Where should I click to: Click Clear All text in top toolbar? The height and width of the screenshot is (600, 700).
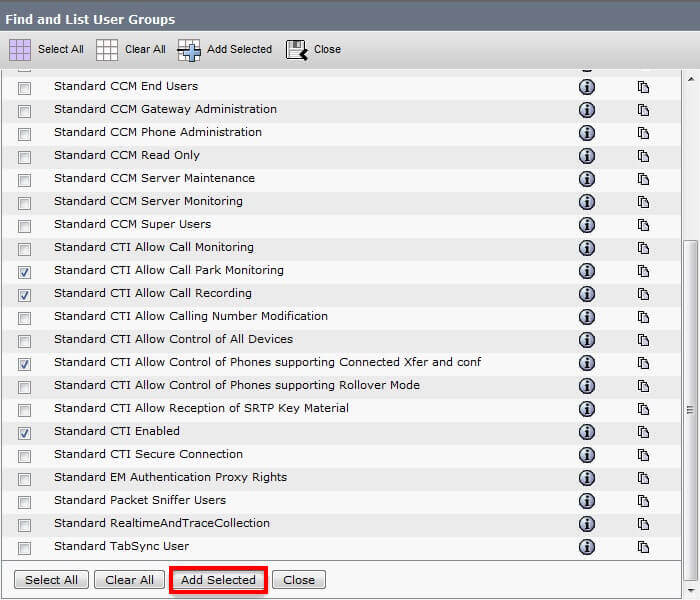145,49
